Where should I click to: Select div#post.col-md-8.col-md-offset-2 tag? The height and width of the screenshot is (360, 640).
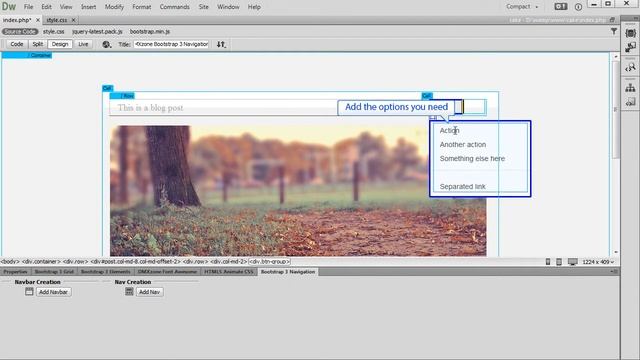point(136,262)
